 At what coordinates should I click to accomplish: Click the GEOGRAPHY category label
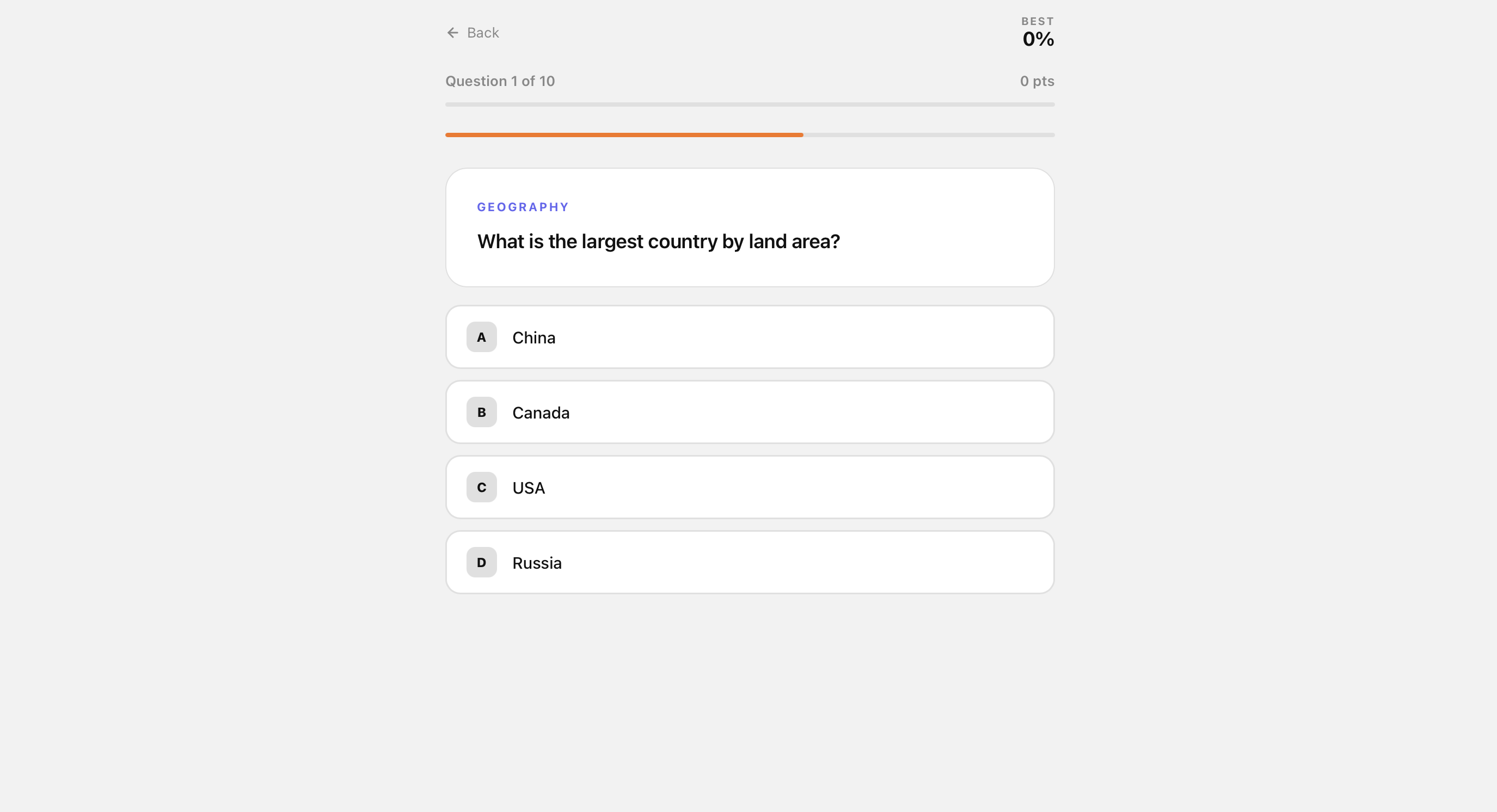523,206
